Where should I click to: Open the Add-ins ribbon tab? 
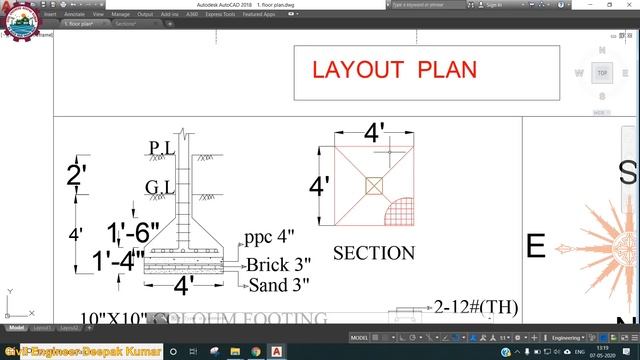click(x=169, y=14)
